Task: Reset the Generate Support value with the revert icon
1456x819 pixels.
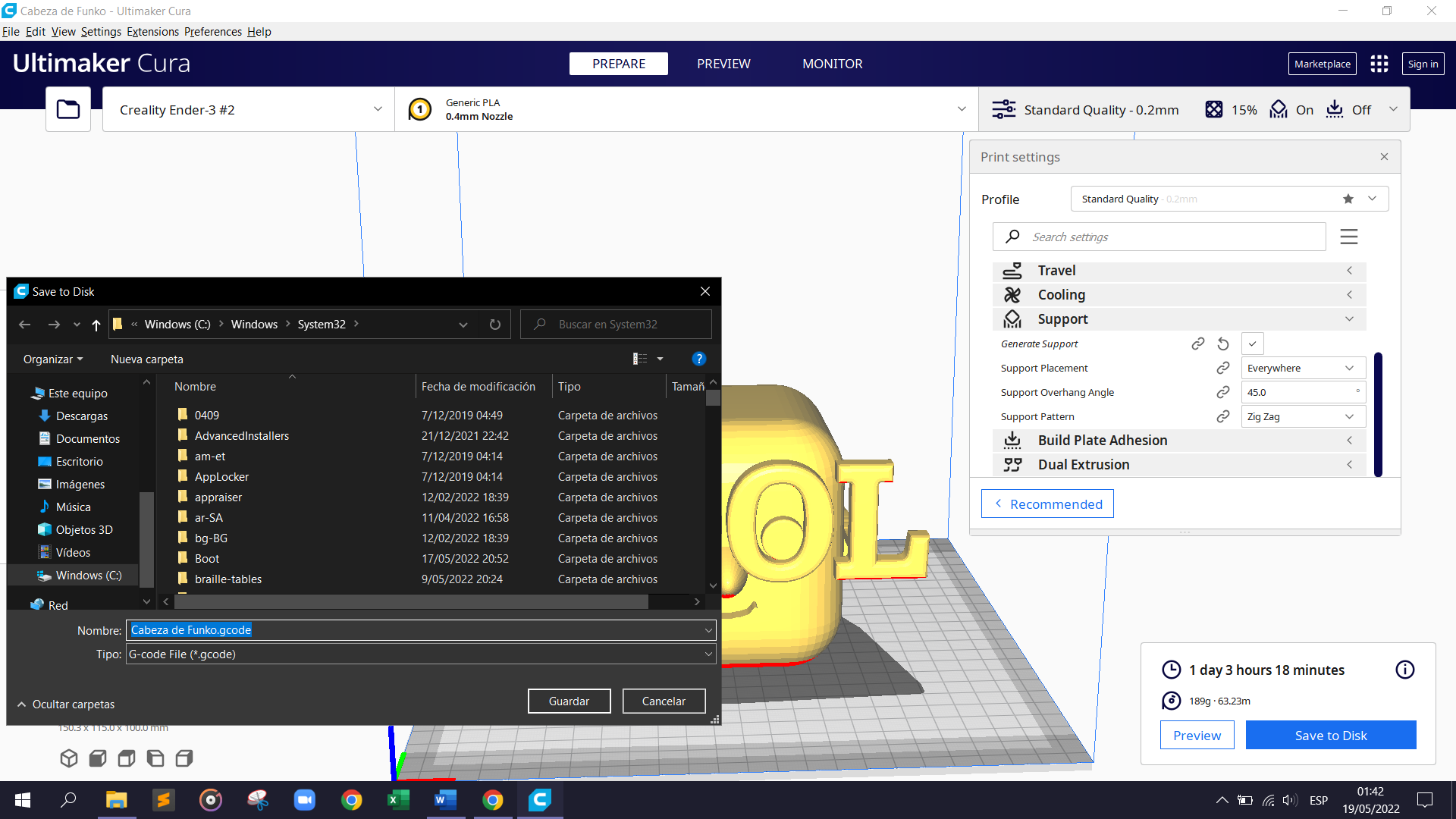Action: (x=1223, y=344)
